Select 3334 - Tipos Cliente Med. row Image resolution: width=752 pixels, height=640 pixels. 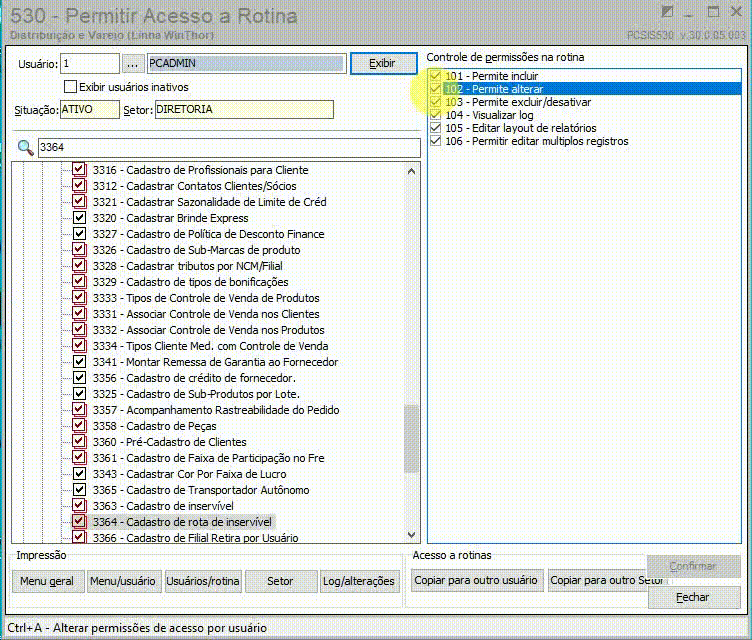pyautogui.click(x=211, y=346)
